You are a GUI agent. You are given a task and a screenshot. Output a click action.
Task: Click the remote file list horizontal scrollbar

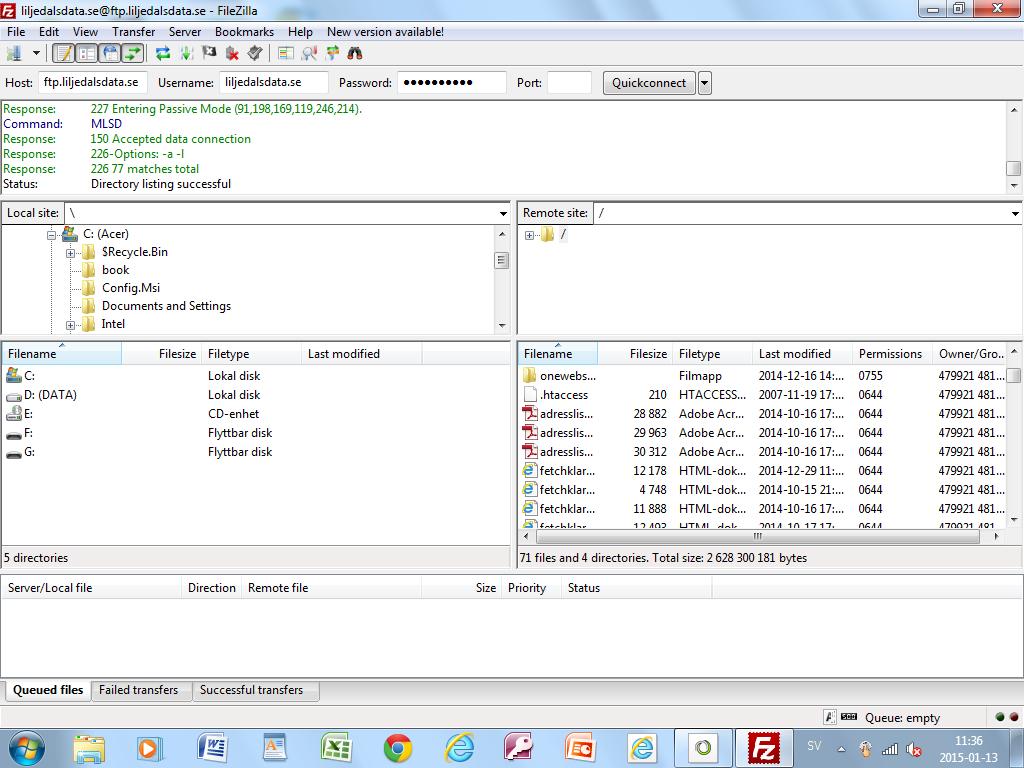758,536
